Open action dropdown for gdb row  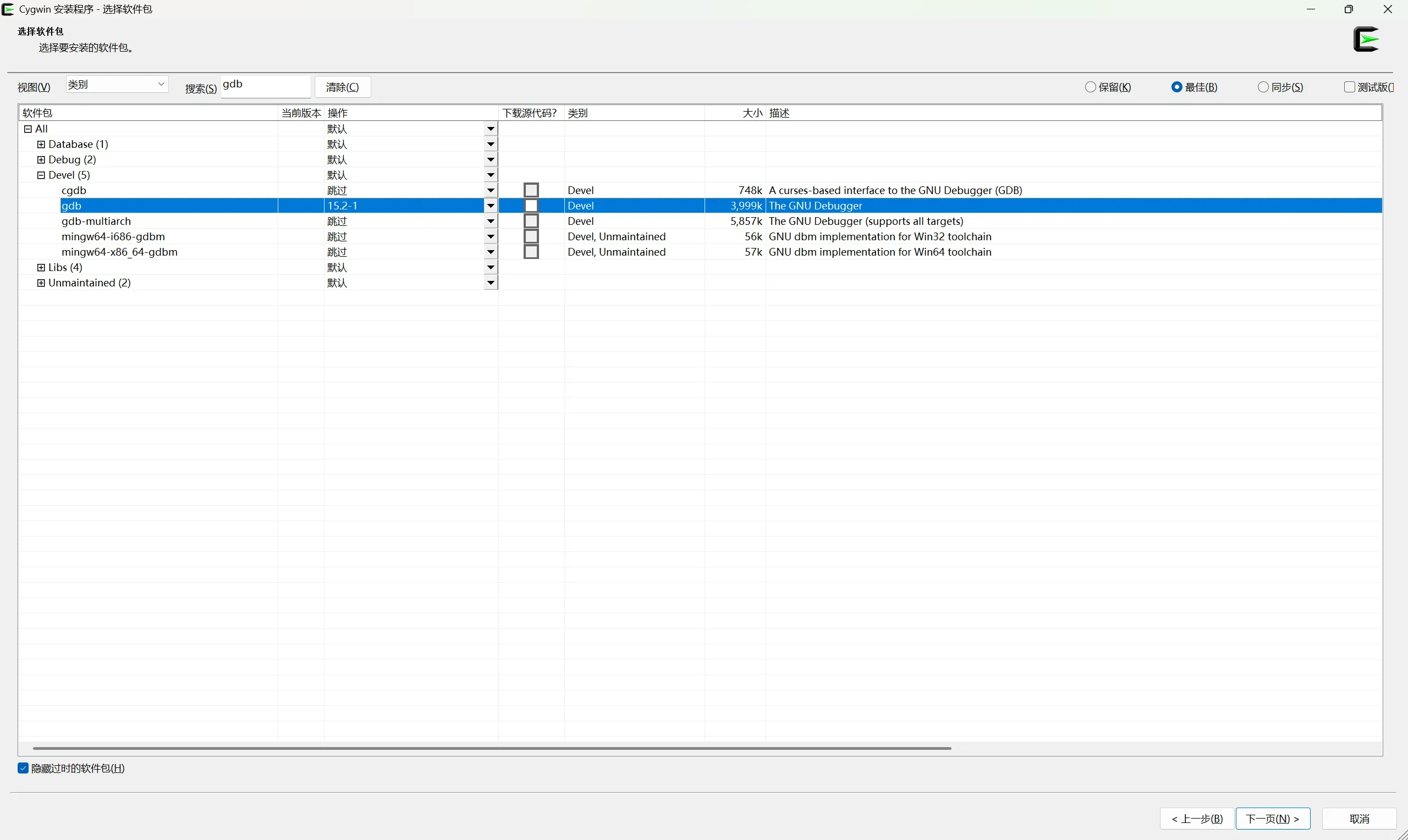pos(490,206)
